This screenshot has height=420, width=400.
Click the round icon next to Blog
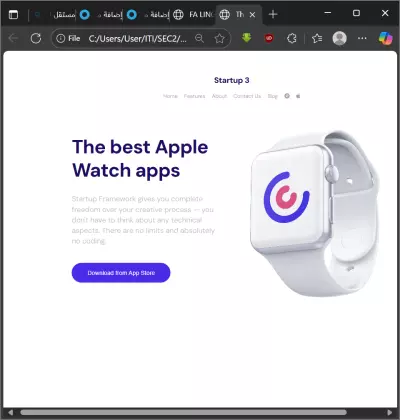pyautogui.click(x=287, y=96)
